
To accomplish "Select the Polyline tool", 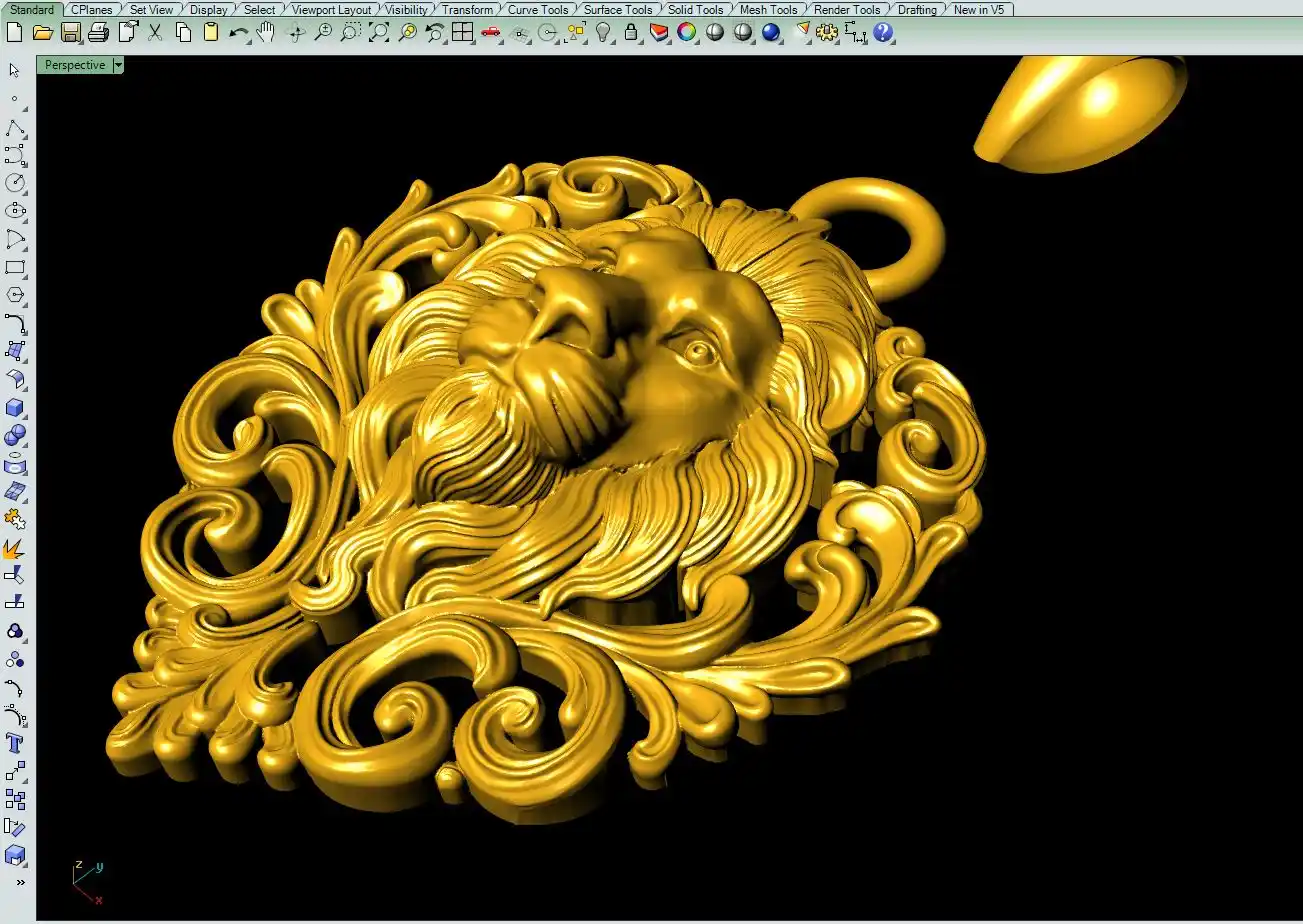I will point(14,128).
